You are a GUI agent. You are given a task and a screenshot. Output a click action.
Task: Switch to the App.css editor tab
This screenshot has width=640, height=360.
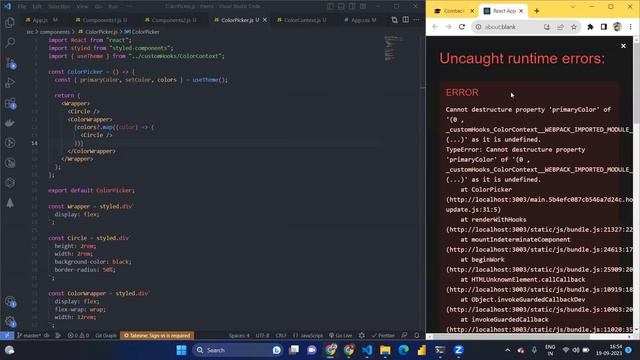pos(361,20)
